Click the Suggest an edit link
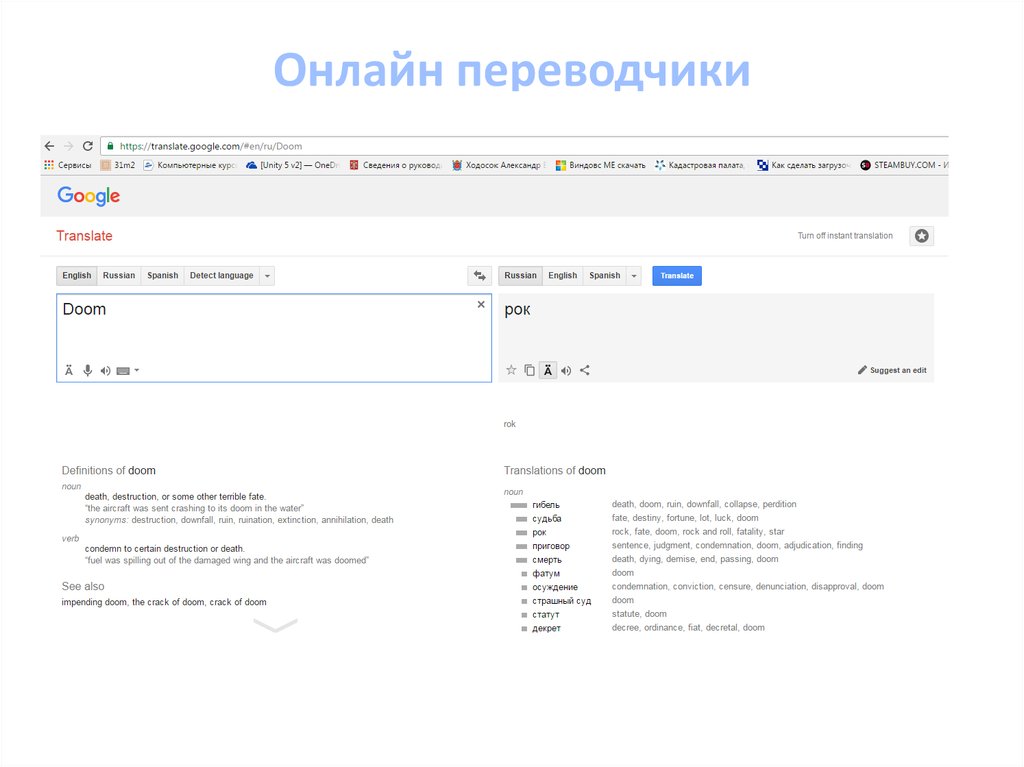Screen dimensions: 1024x767 pyautogui.click(x=892, y=370)
